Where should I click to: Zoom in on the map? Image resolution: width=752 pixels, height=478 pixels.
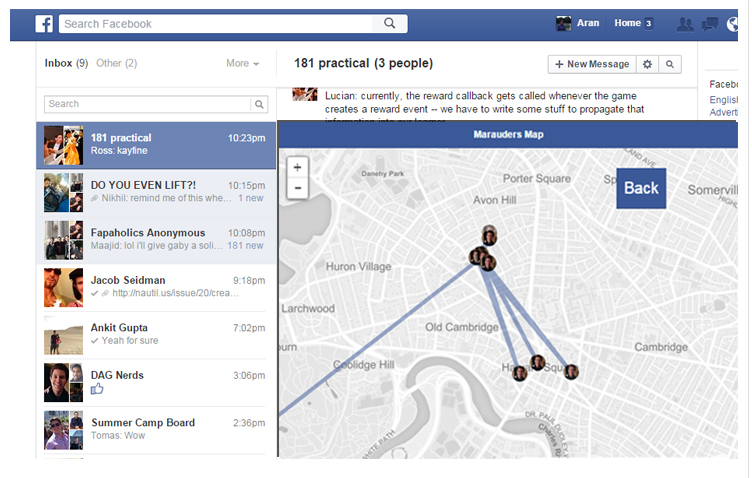tap(297, 168)
